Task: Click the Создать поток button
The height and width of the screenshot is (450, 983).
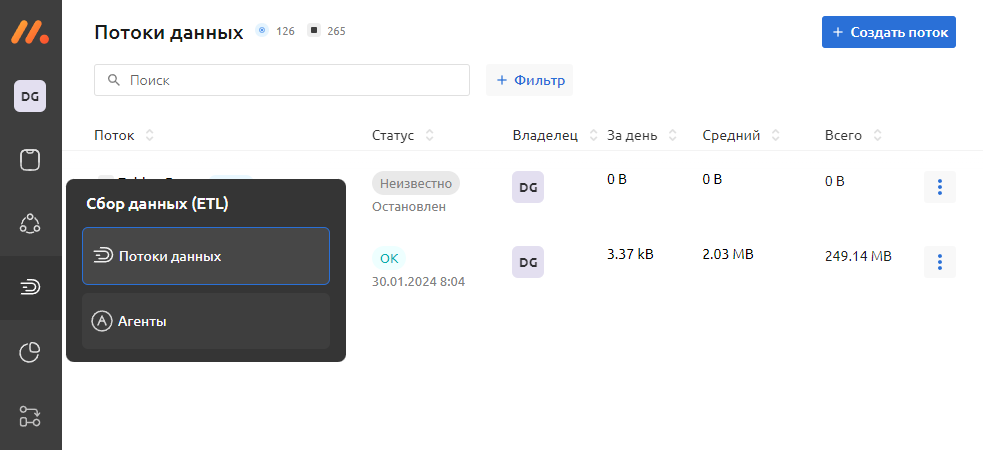Action: coord(888,31)
